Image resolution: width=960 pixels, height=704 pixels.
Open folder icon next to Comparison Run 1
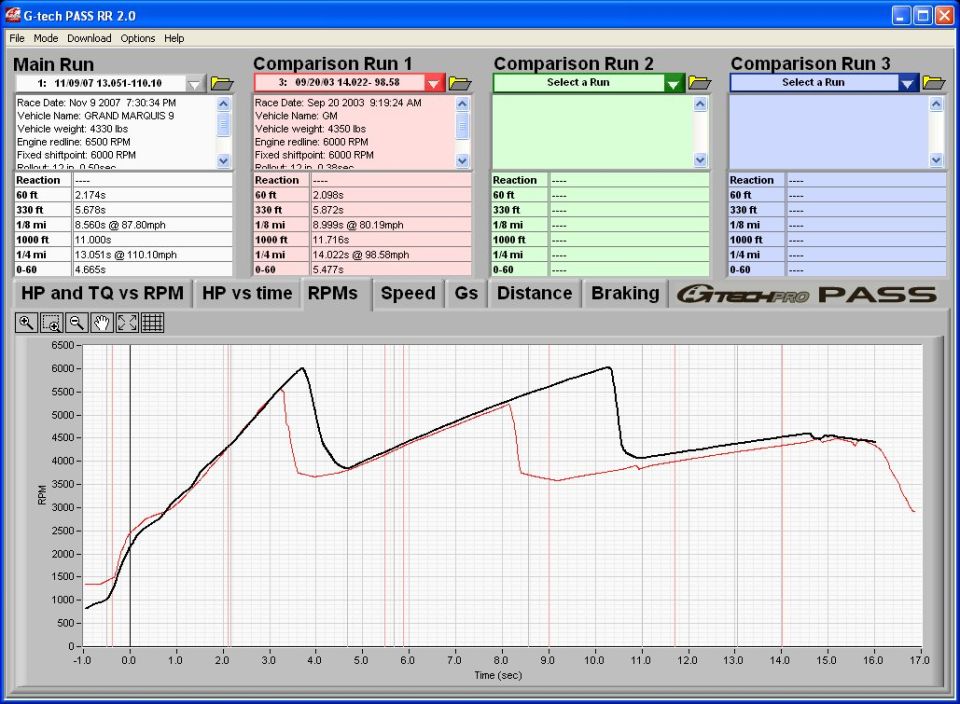pos(460,83)
